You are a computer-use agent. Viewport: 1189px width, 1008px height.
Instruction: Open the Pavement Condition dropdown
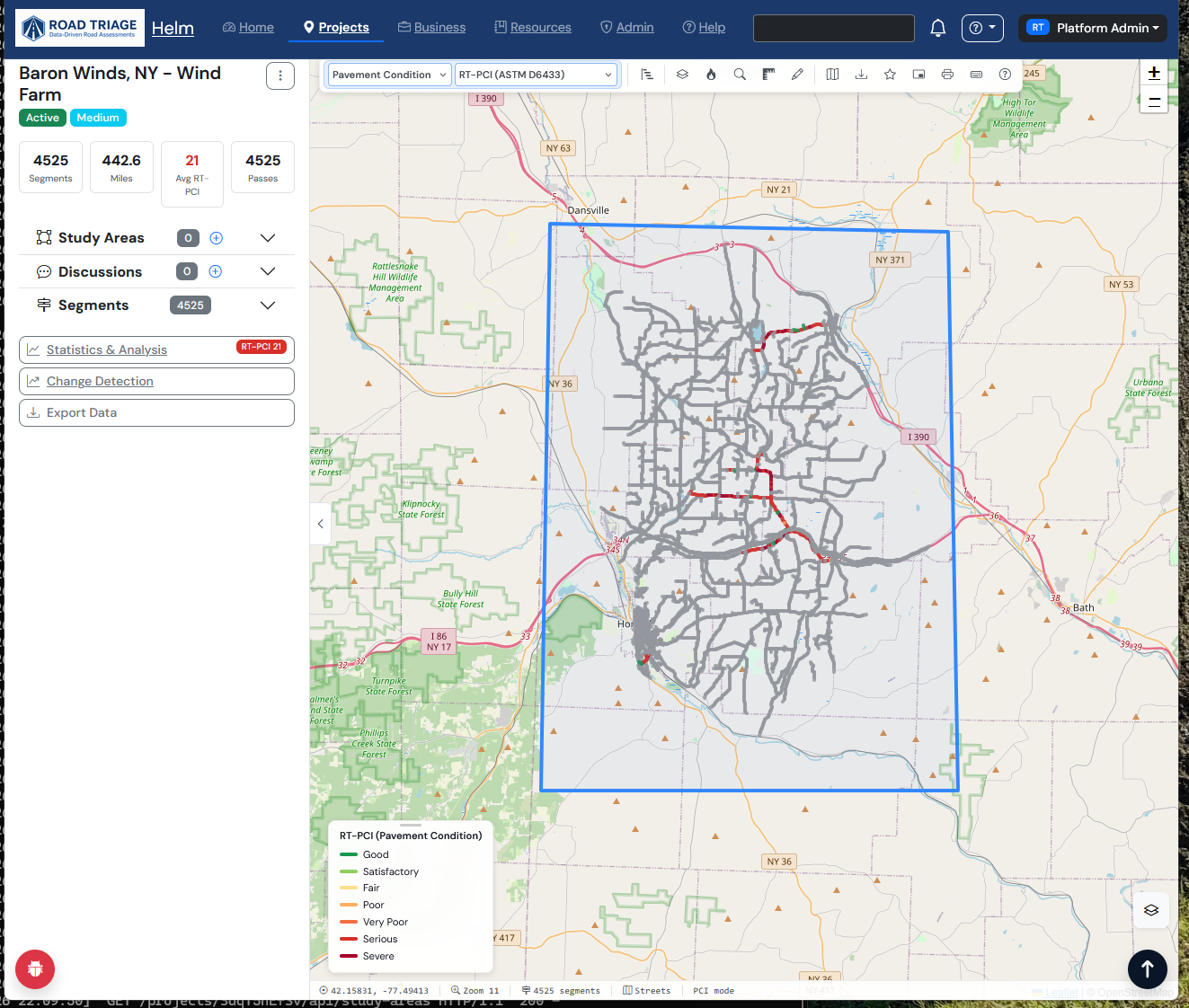click(x=388, y=75)
